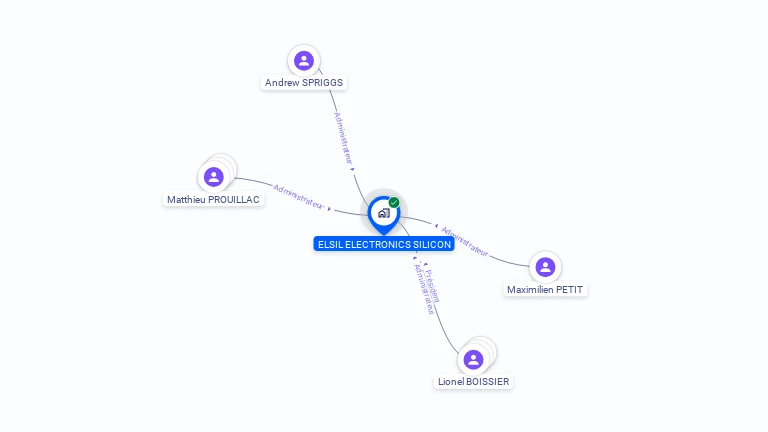768x432 pixels.
Task: Click the ELSIL ELECTRONICS SILICON label
Action: 384,244
